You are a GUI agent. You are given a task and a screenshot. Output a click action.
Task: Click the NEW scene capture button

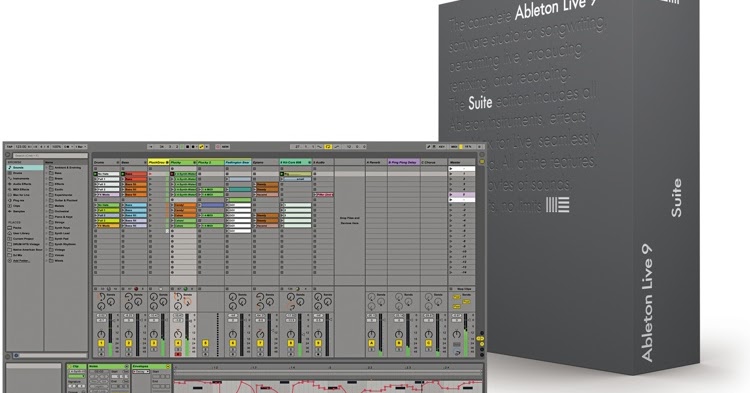click(x=225, y=147)
